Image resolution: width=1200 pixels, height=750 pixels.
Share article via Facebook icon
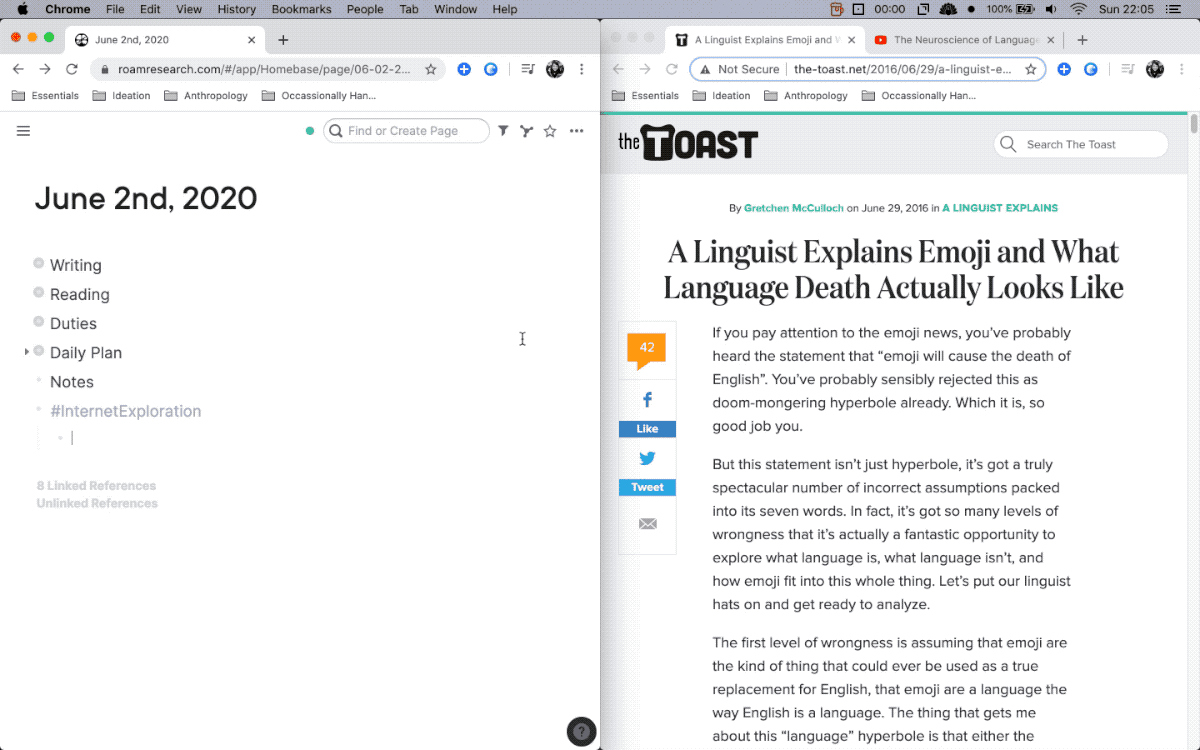coord(647,400)
